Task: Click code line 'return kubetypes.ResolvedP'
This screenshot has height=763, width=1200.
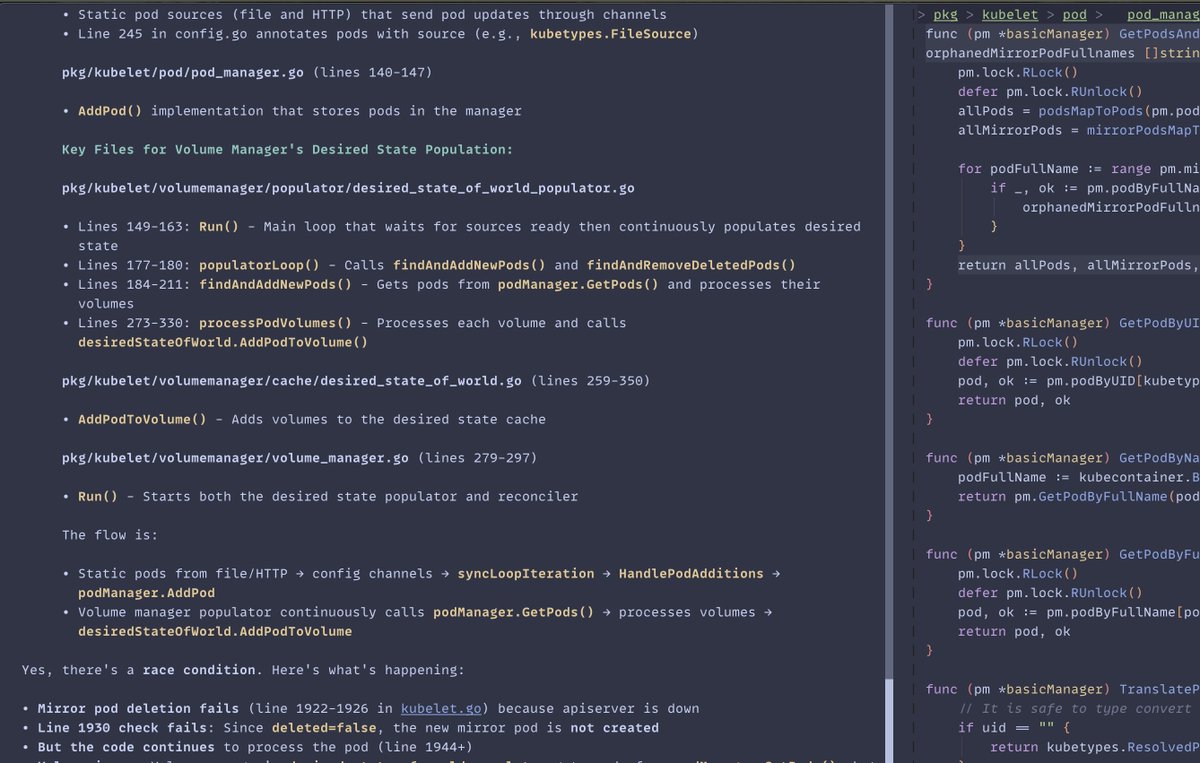Action: 1095,747
